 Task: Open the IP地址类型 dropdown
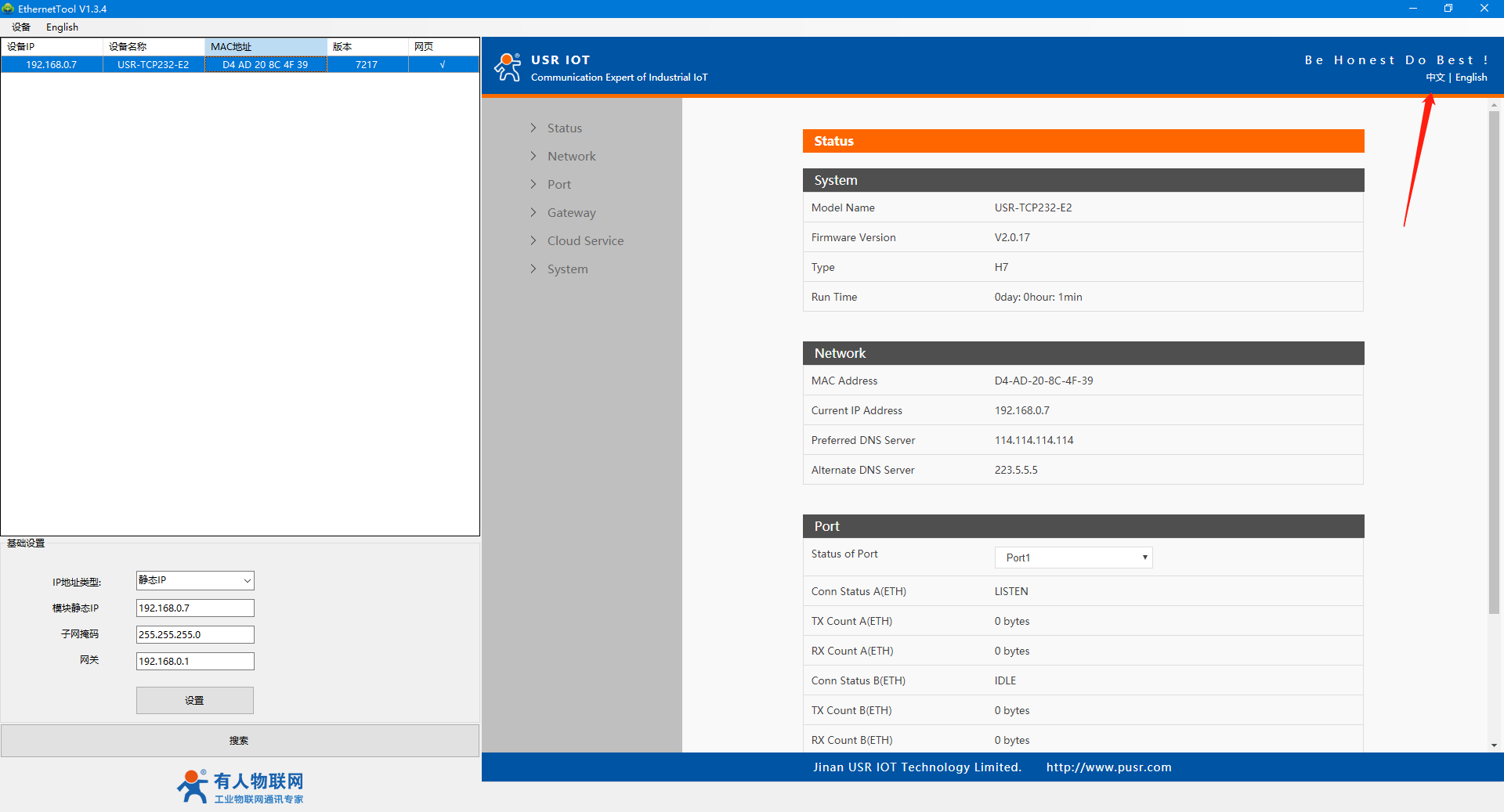pos(195,580)
